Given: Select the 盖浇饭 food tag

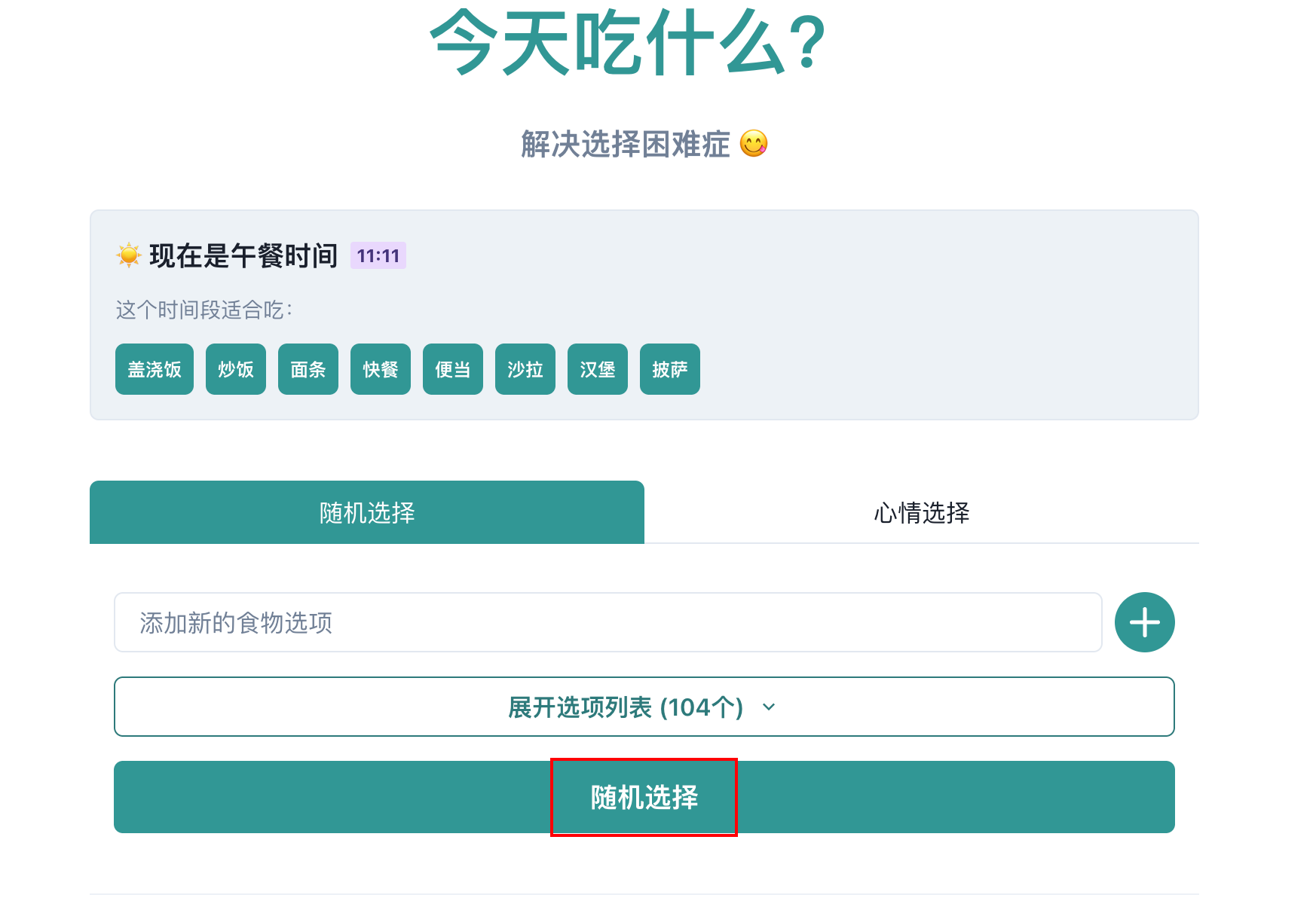Looking at the screenshot, I should [155, 369].
